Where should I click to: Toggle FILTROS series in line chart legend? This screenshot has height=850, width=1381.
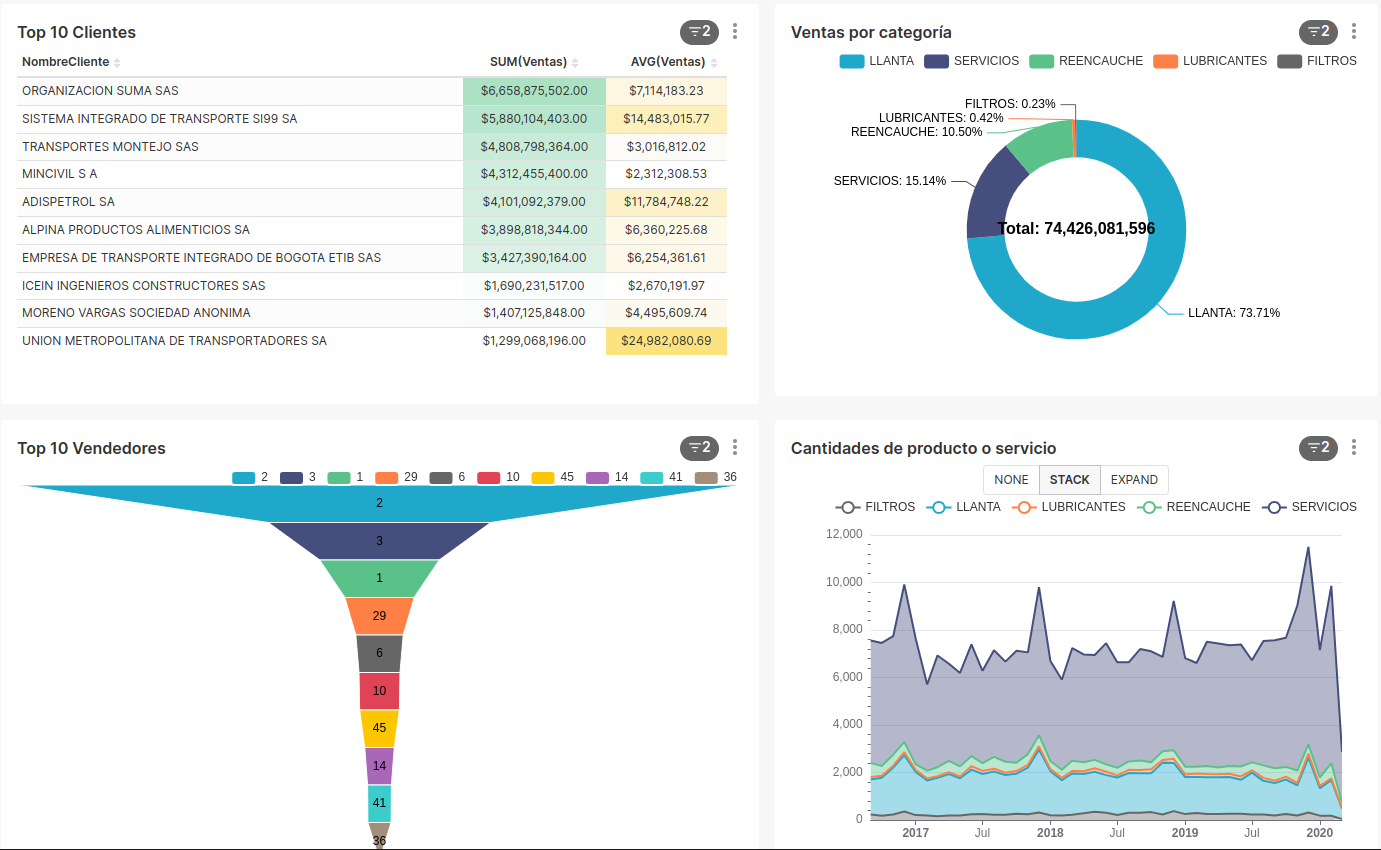(875, 507)
